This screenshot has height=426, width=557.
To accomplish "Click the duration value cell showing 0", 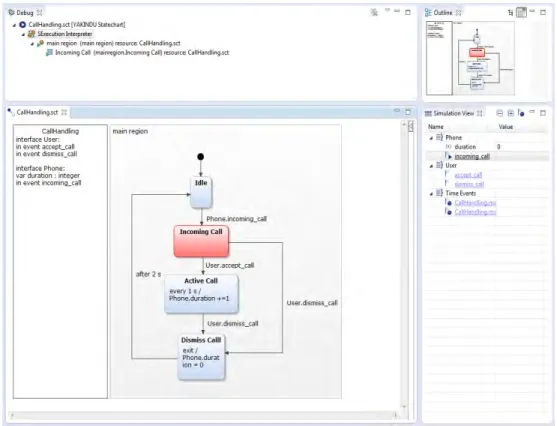I will click(499, 147).
